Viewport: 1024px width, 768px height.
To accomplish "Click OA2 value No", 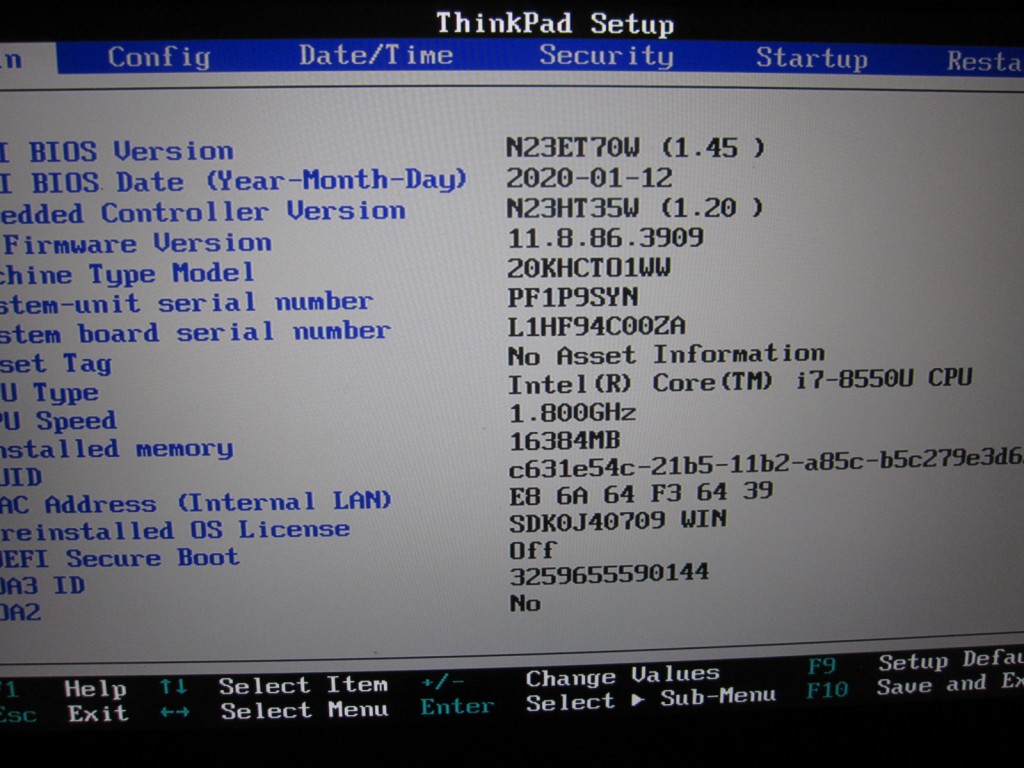I will coord(525,603).
